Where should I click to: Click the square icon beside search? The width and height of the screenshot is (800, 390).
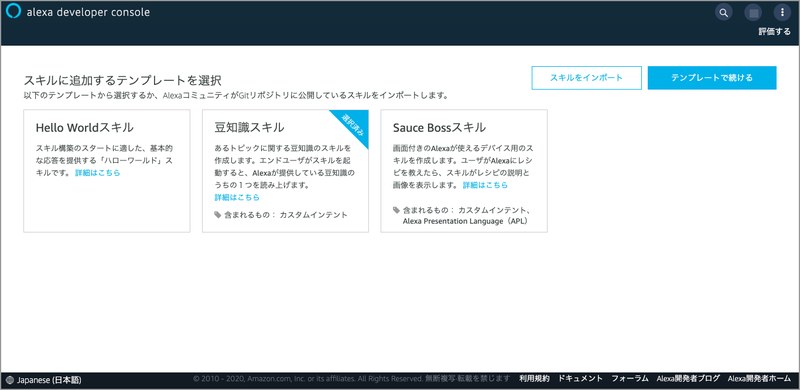click(x=753, y=12)
